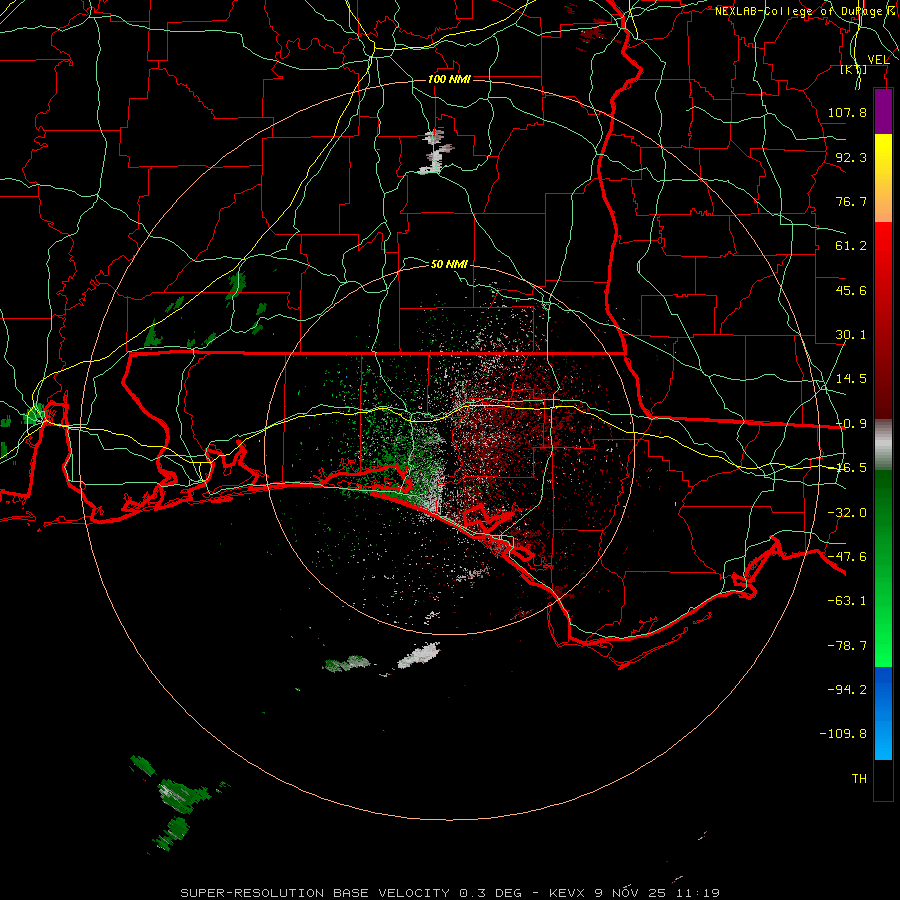Click the 14.5 velocity legend value
The image size is (900, 900).
click(x=851, y=379)
